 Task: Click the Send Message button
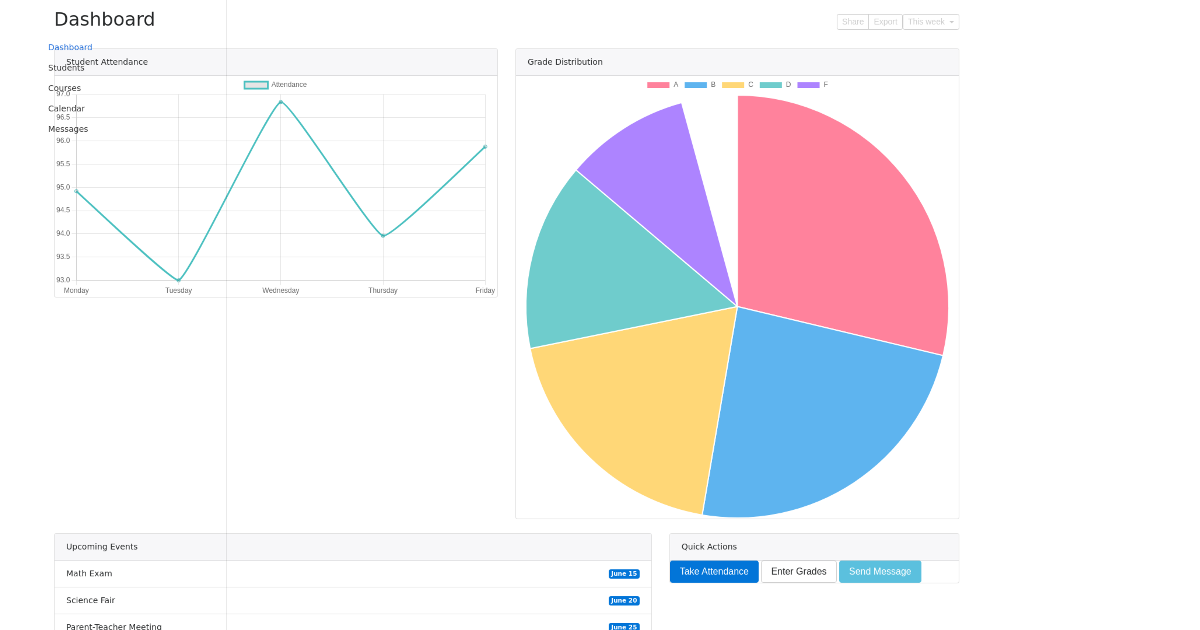tap(879, 571)
